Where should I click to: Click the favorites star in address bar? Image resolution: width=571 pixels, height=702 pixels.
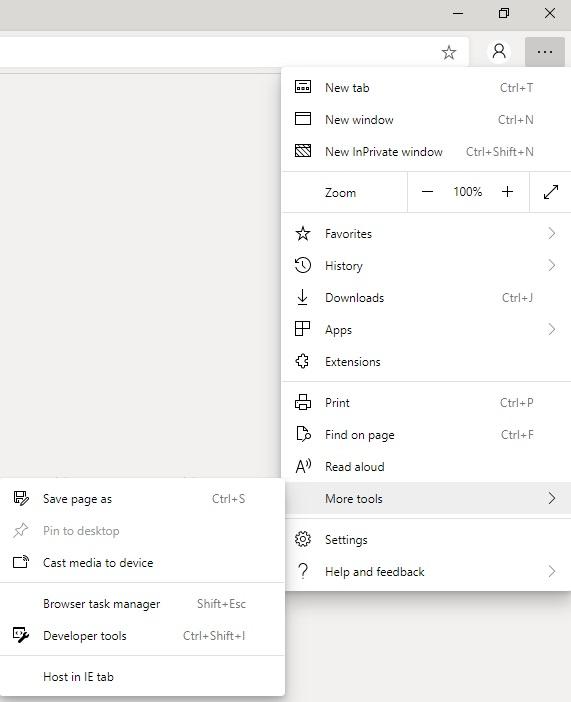(x=449, y=52)
